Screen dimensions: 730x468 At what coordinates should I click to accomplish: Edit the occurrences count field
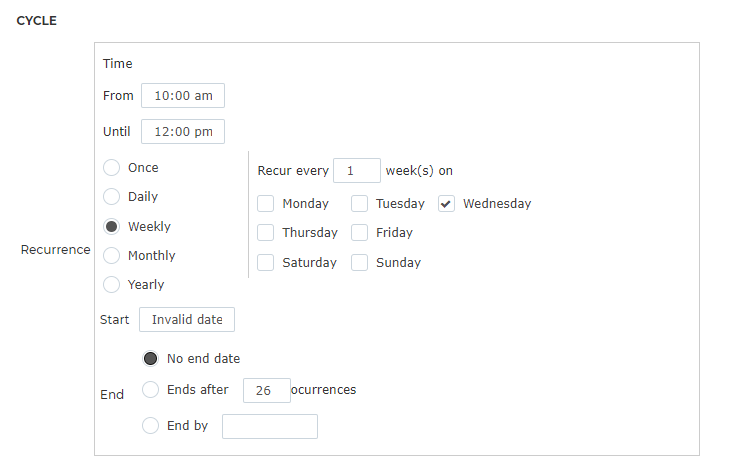tap(267, 390)
